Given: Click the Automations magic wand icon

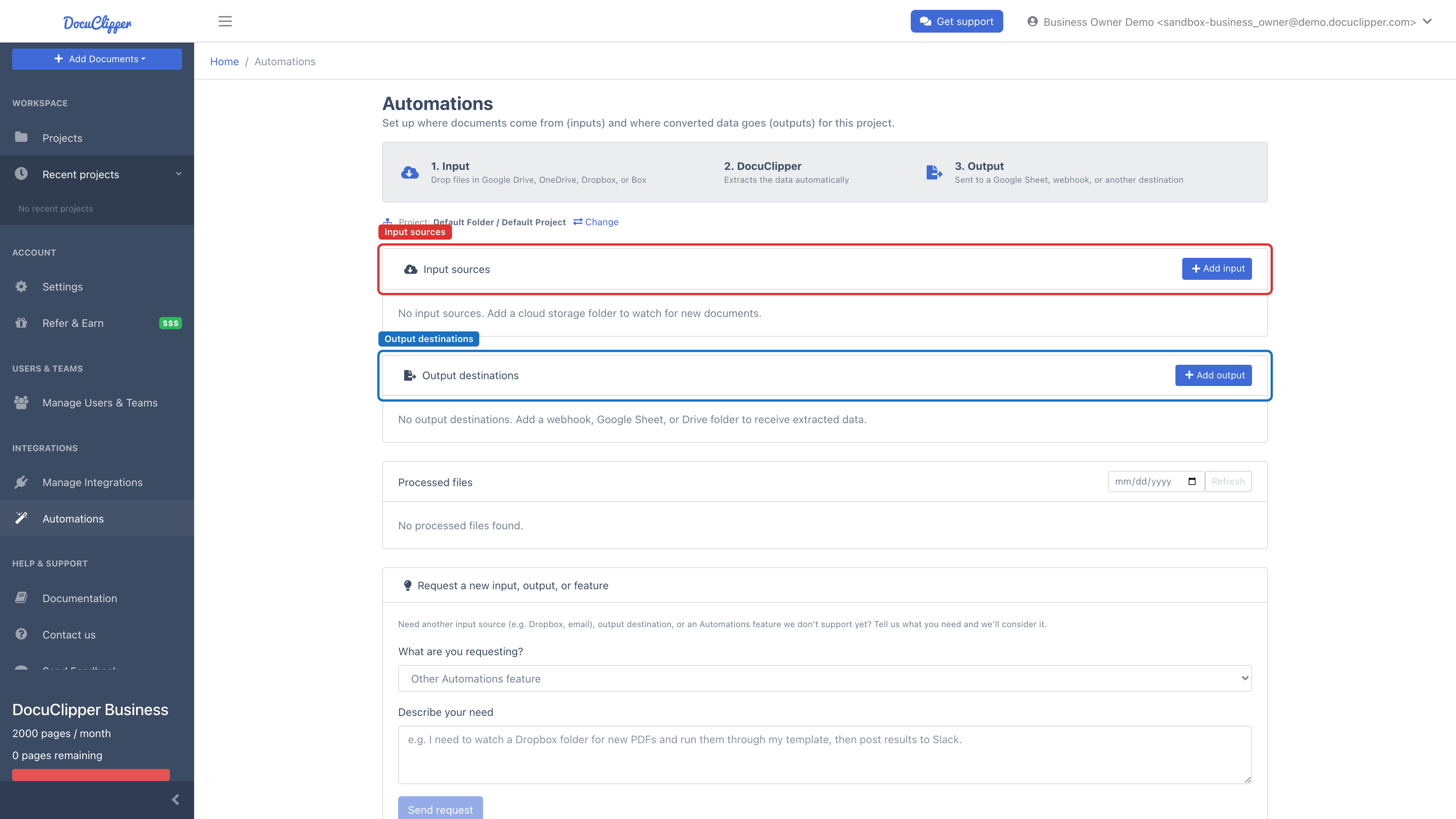Looking at the screenshot, I should [x=21, y=518].
